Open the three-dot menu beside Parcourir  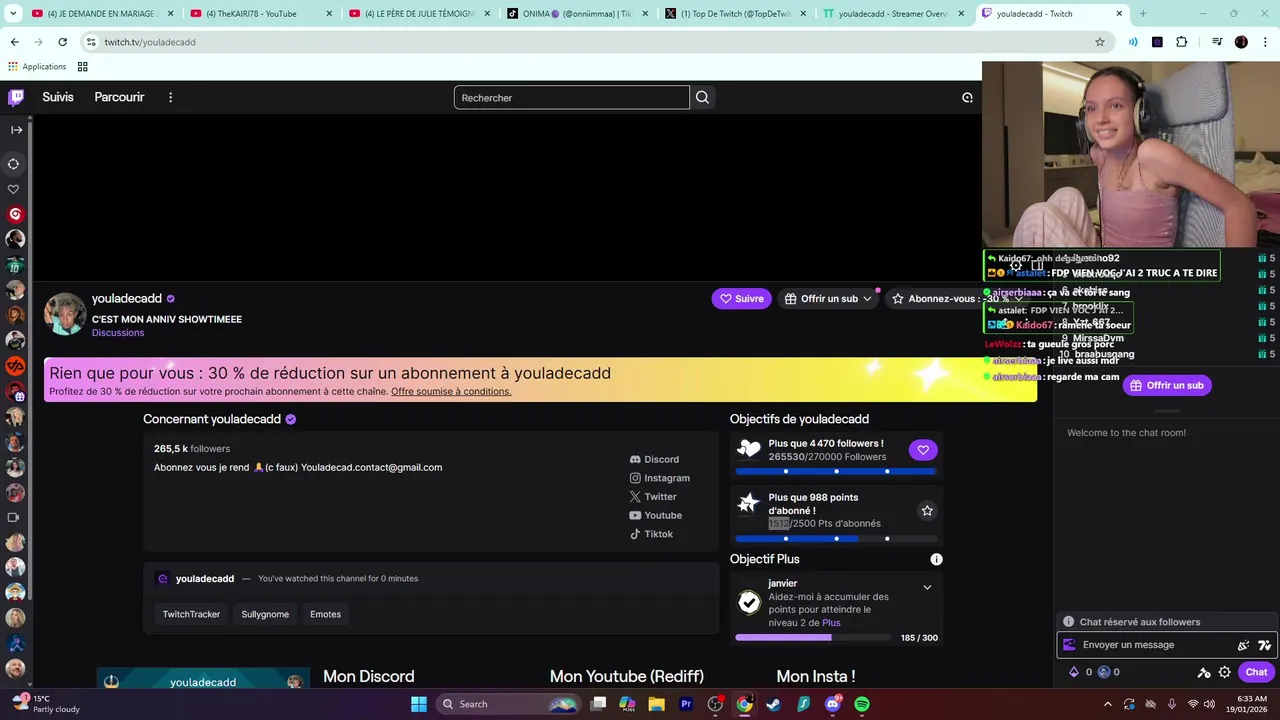(x=170, y=97)
